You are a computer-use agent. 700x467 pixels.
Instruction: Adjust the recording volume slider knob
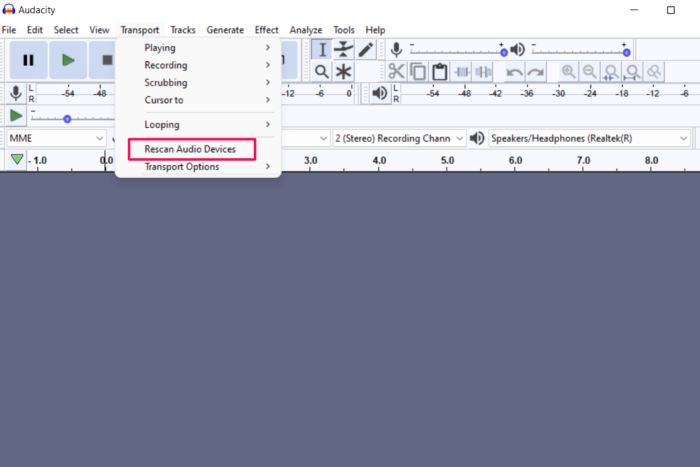click(504, 53)
